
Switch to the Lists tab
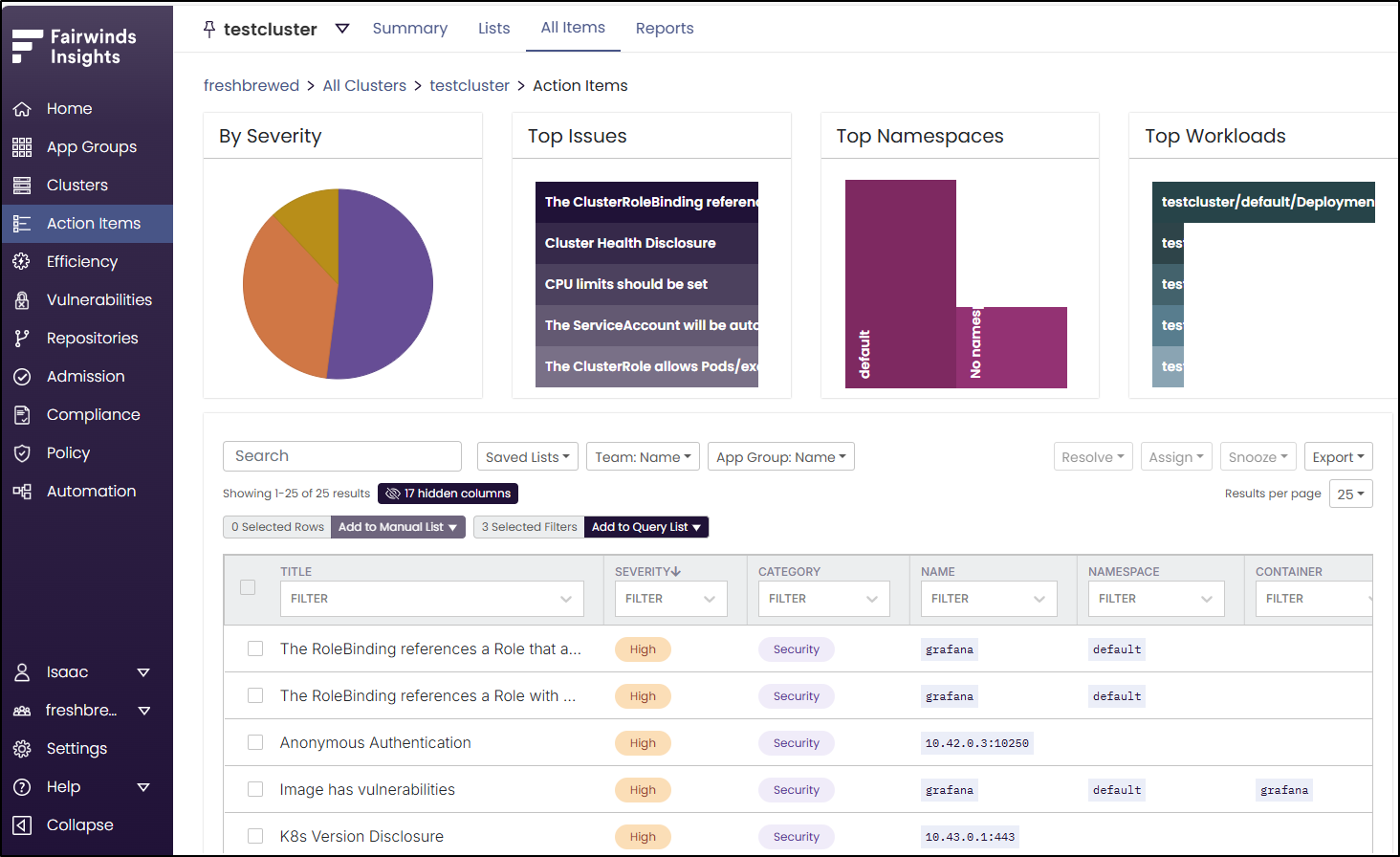click(494, 29)
